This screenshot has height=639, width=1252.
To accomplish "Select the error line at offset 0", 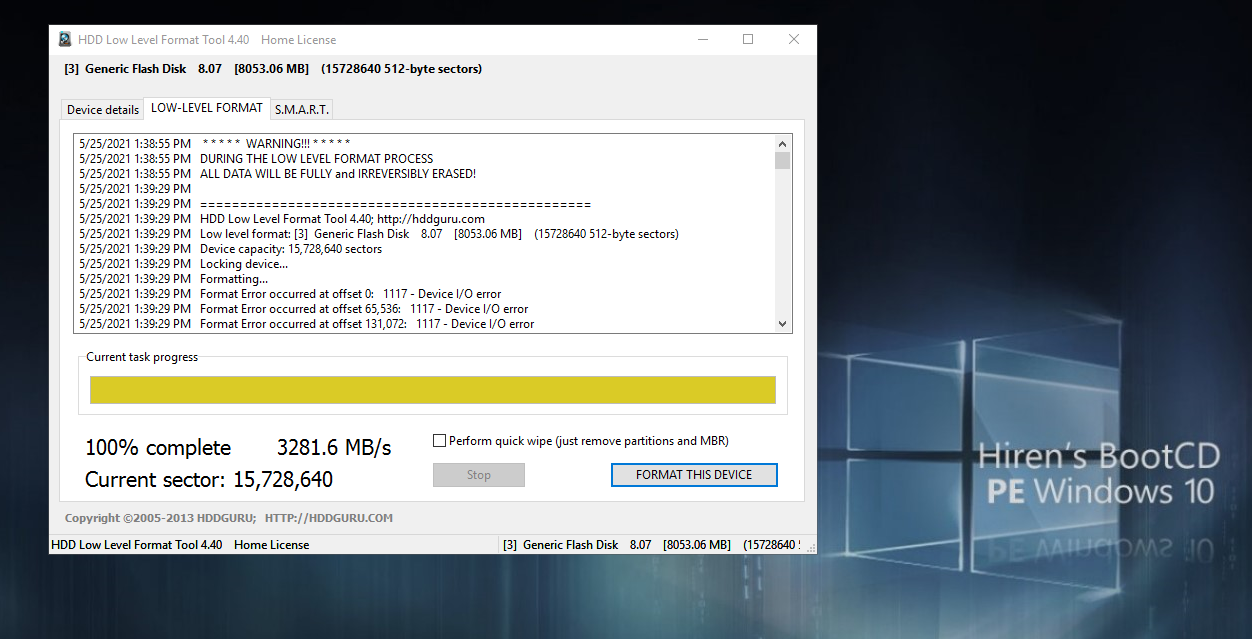I will (290, 294).
